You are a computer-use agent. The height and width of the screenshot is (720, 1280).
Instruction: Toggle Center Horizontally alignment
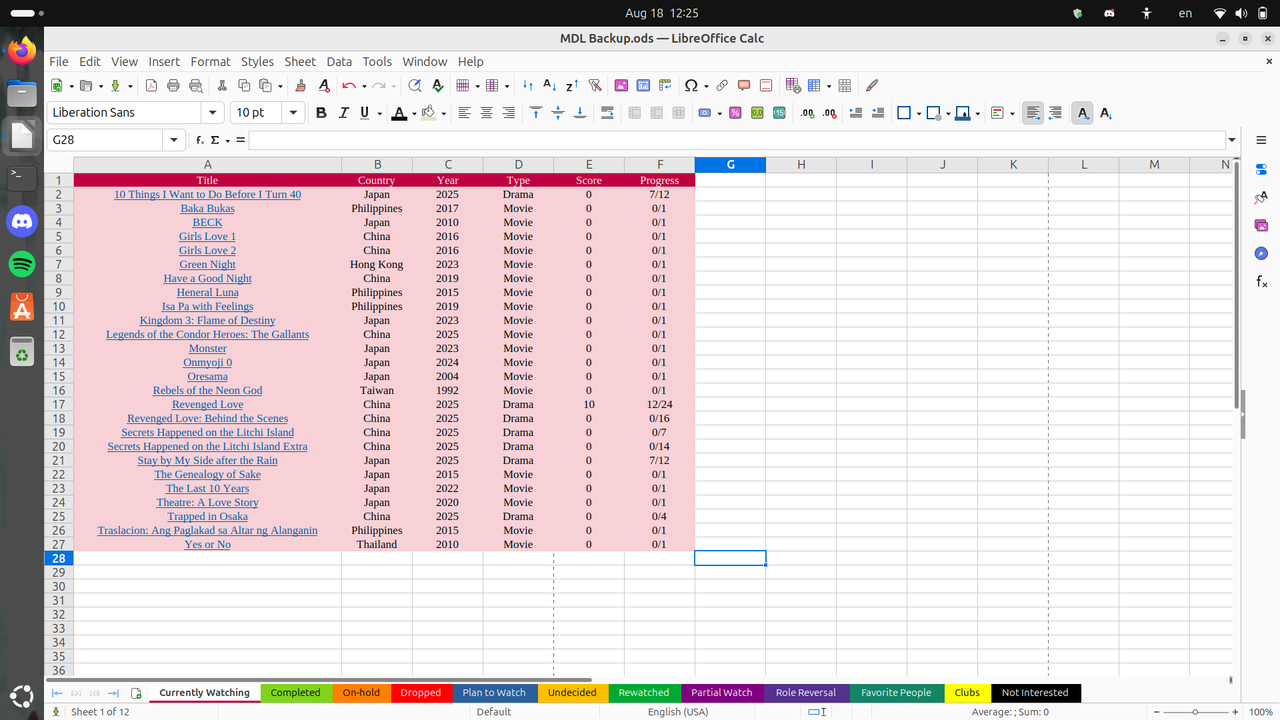486,113
